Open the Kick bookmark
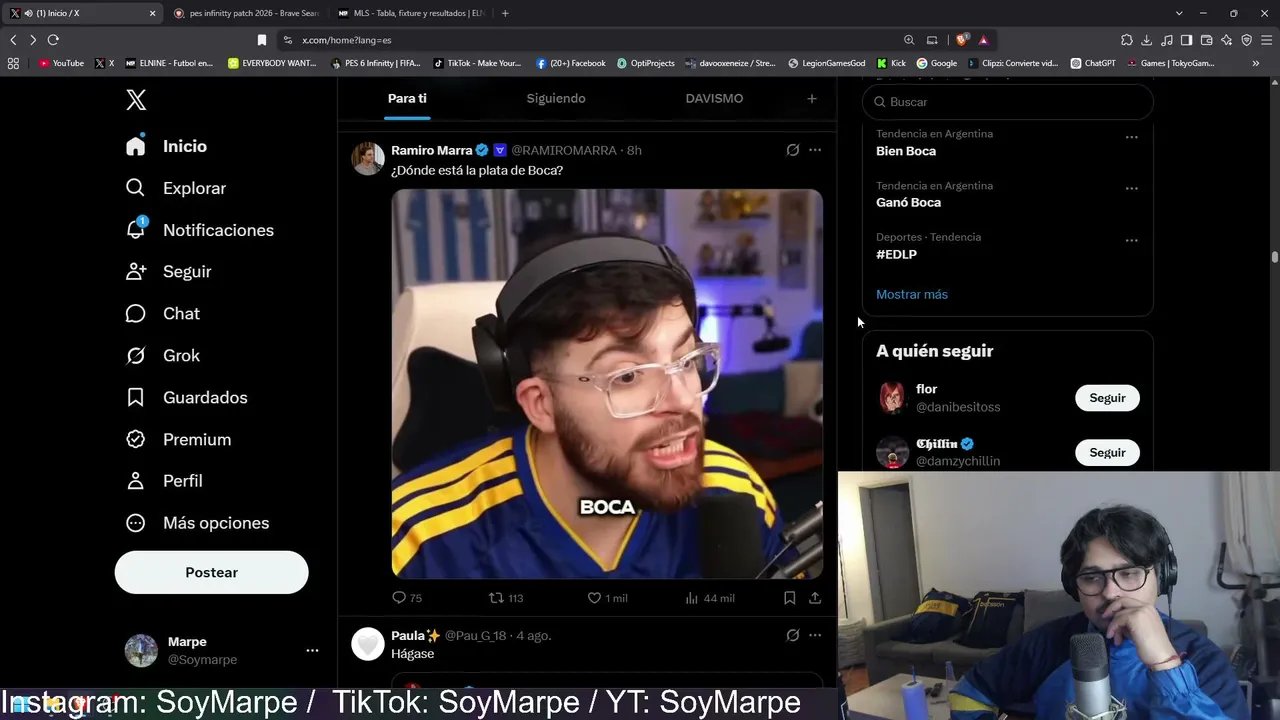The width and height of the screenshot is (1280, 720). point(891,63)
